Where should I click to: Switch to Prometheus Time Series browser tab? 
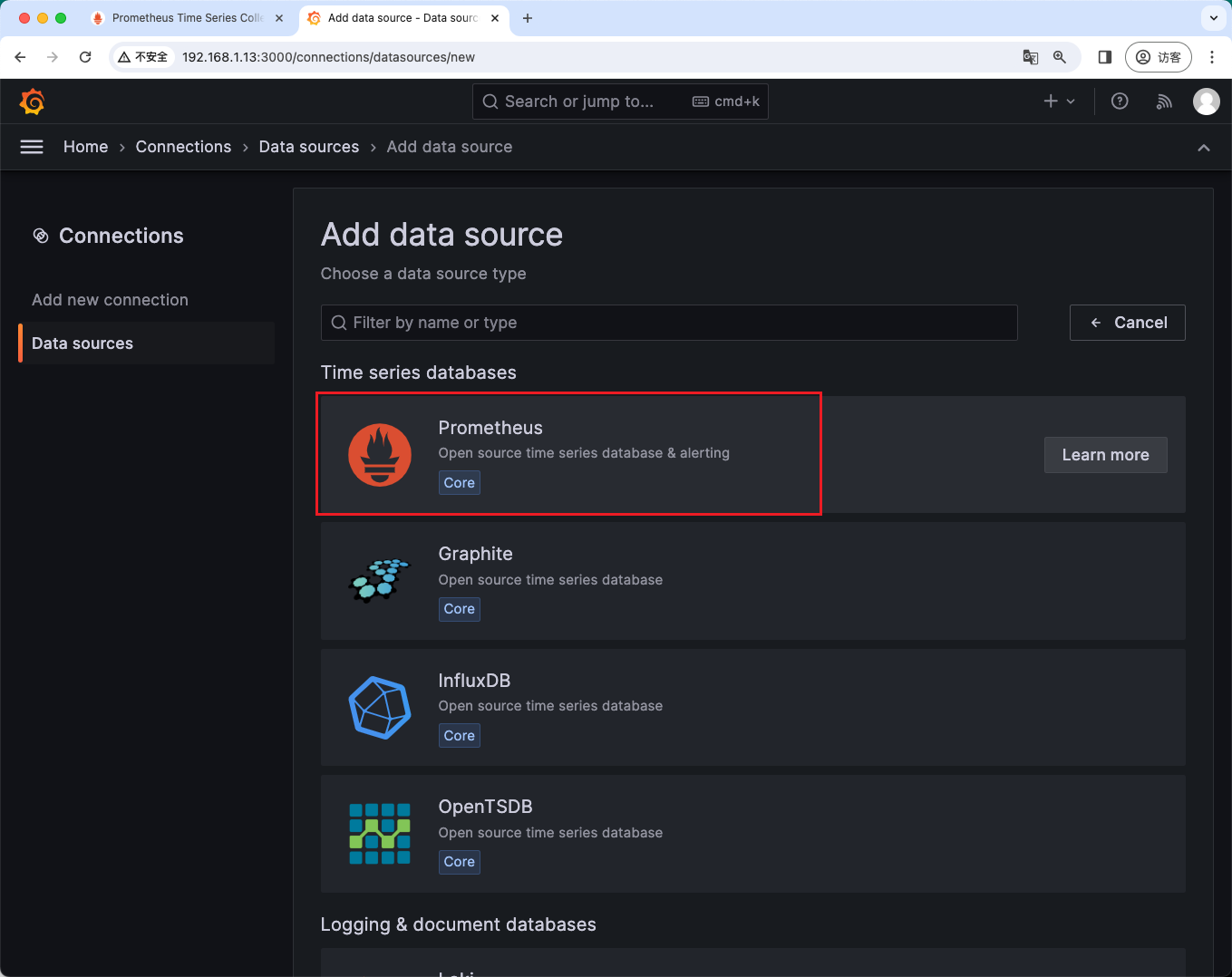pyautogui.click(x=188, y=18)
